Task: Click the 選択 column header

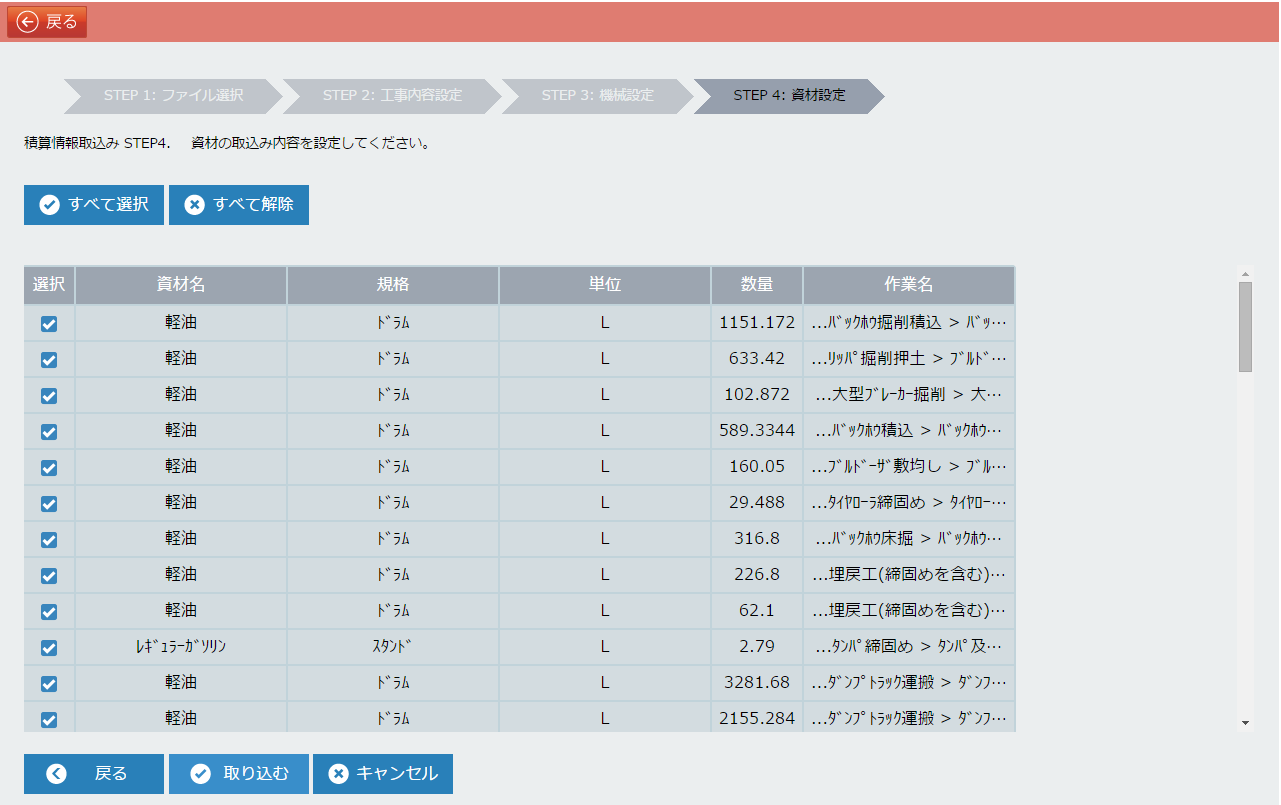Action: [49, 285]
